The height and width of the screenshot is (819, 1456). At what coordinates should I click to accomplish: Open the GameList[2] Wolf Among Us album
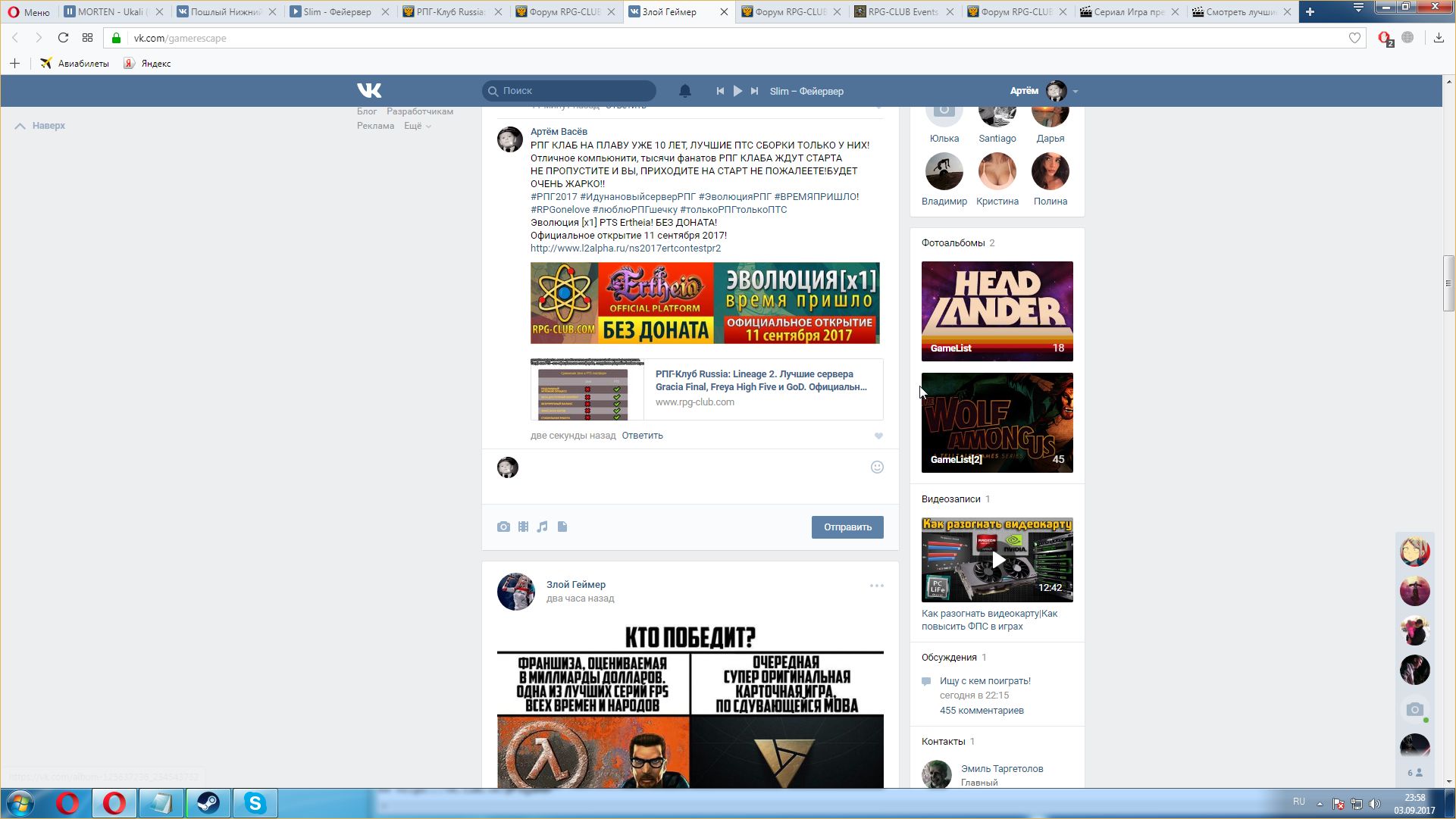pyautogui.click(x=997, y=423)
